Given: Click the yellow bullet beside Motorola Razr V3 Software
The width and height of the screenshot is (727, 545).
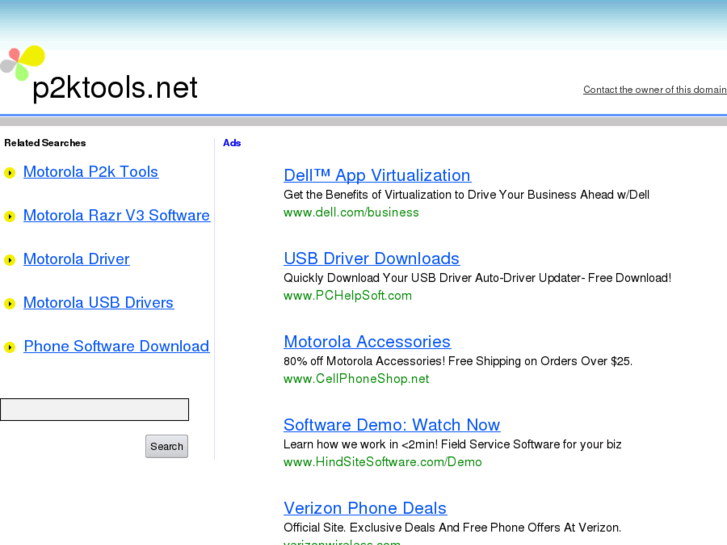Looking at the screenshot, I should [x=10, y=217].
